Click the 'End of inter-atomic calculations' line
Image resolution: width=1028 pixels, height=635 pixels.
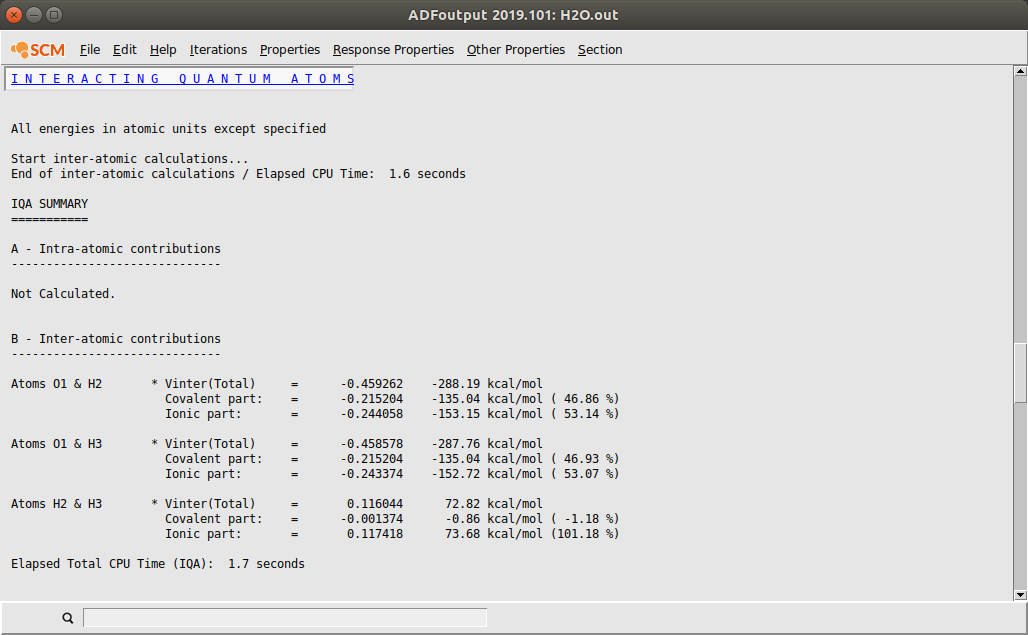239,174
